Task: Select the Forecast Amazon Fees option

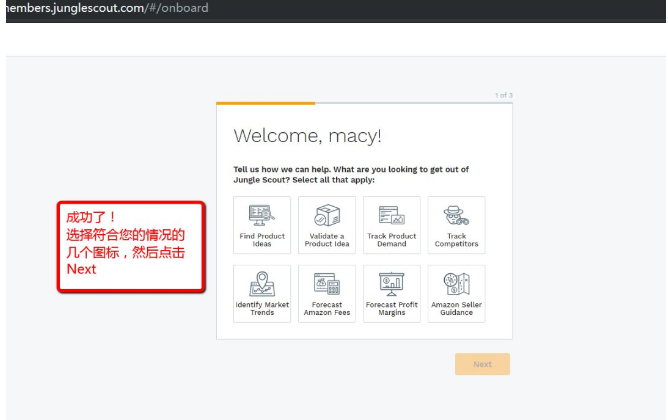Action: 327,294
